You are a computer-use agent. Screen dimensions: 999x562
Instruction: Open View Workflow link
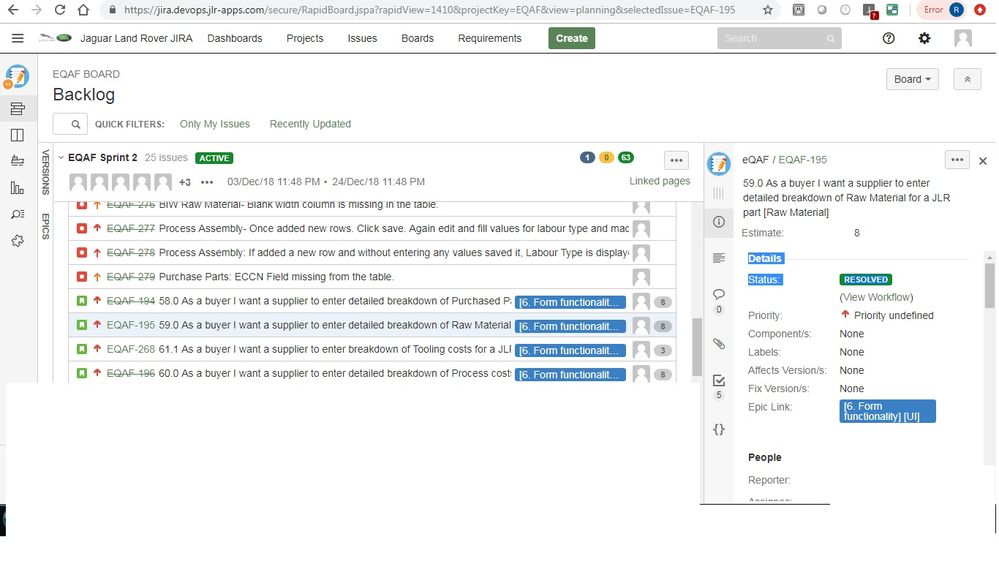[876, 298]
